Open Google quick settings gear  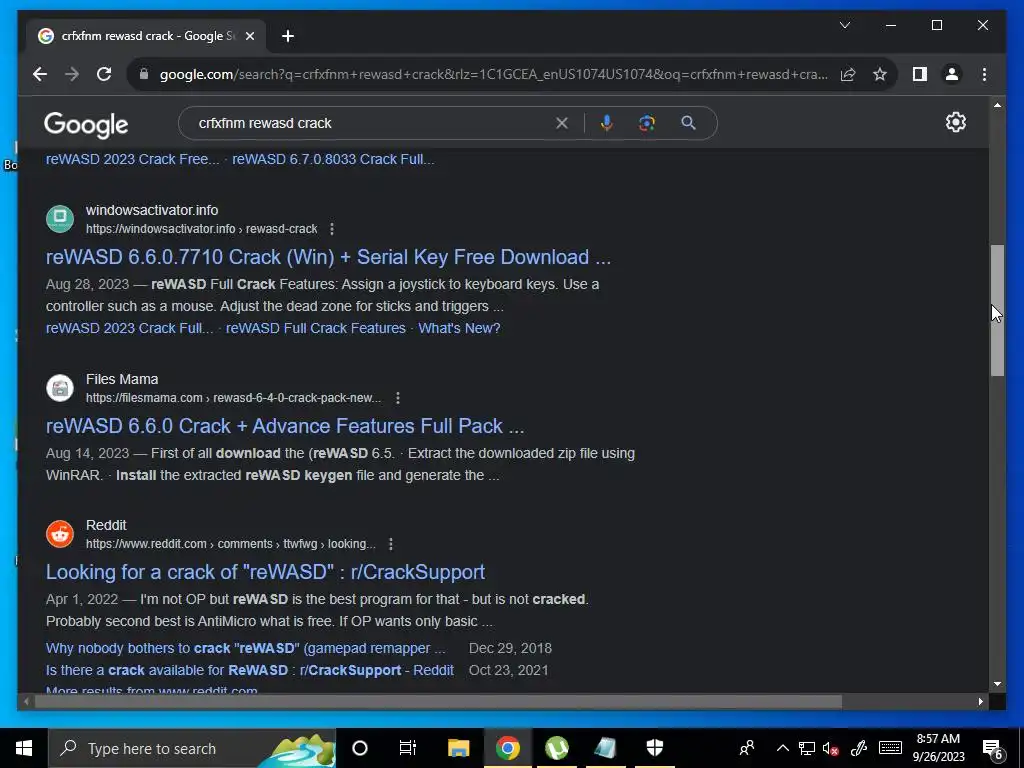click(955, 122)
